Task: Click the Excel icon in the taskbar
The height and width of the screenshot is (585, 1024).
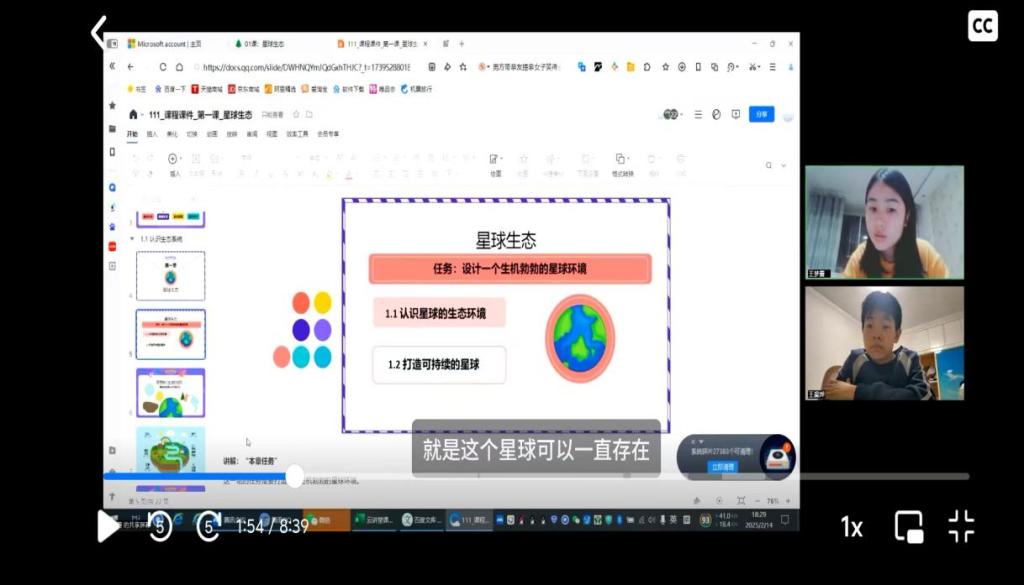Action: click(360, 520)
